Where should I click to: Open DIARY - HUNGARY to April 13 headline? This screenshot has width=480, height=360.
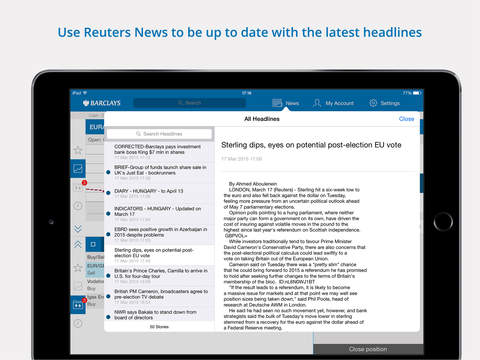pos(159,193)
